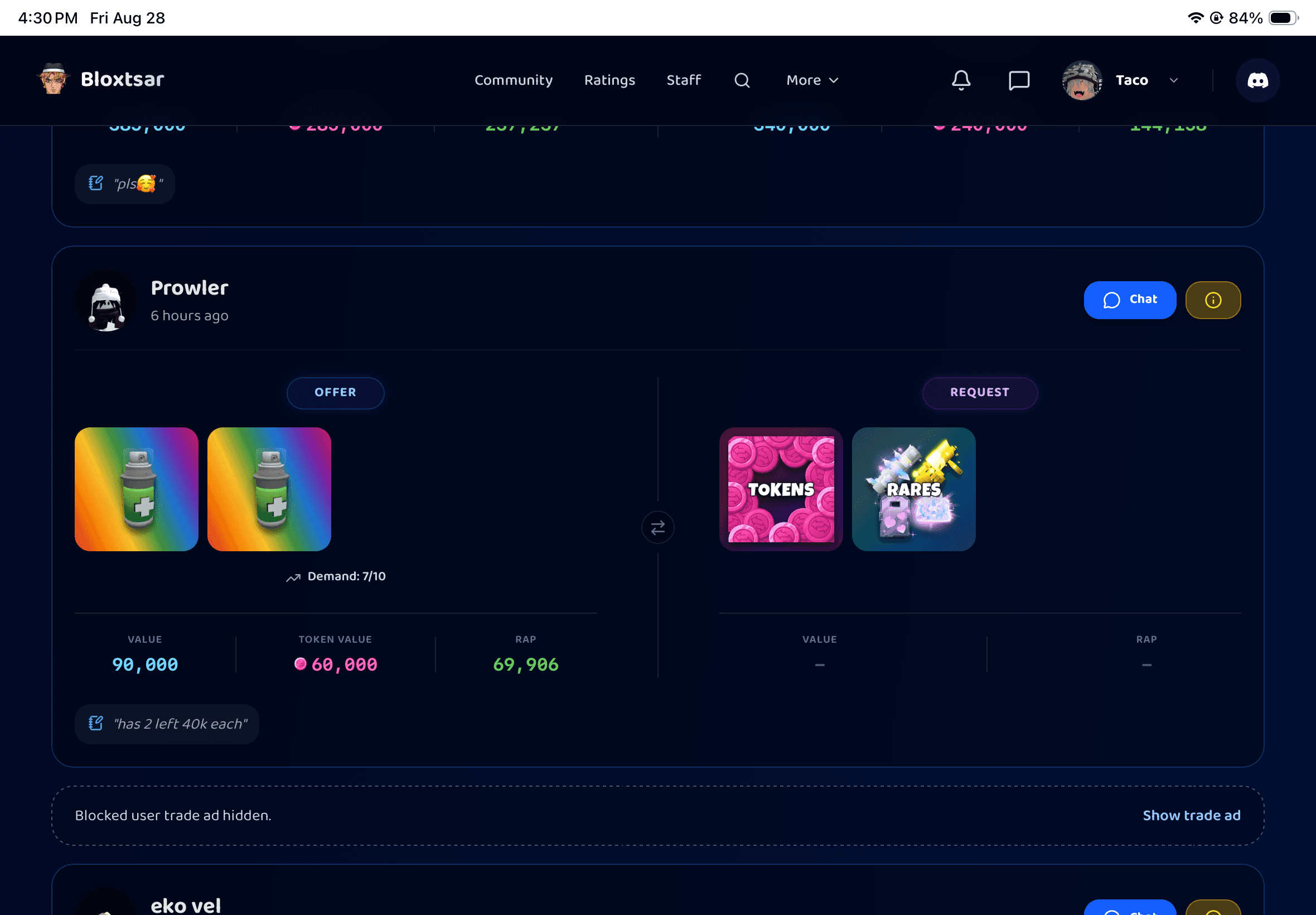Check the Wi-Fi status icon

[x=1195, y=18]
